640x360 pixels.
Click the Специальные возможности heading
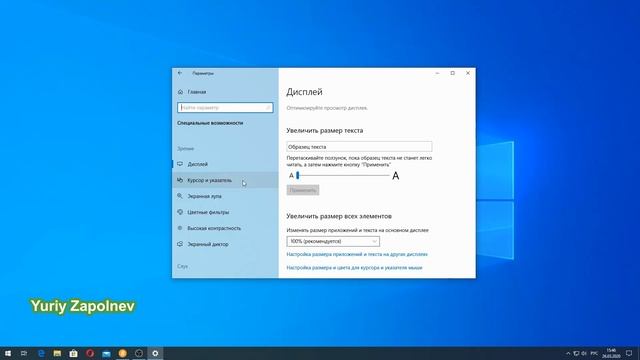pos(210,123)
